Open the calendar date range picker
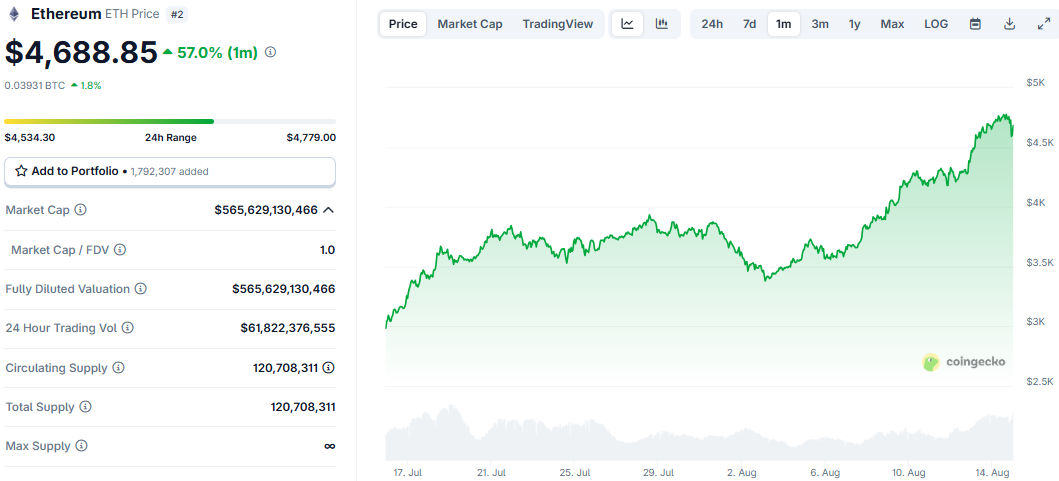1059x481 pixels. tap(975, 24)
